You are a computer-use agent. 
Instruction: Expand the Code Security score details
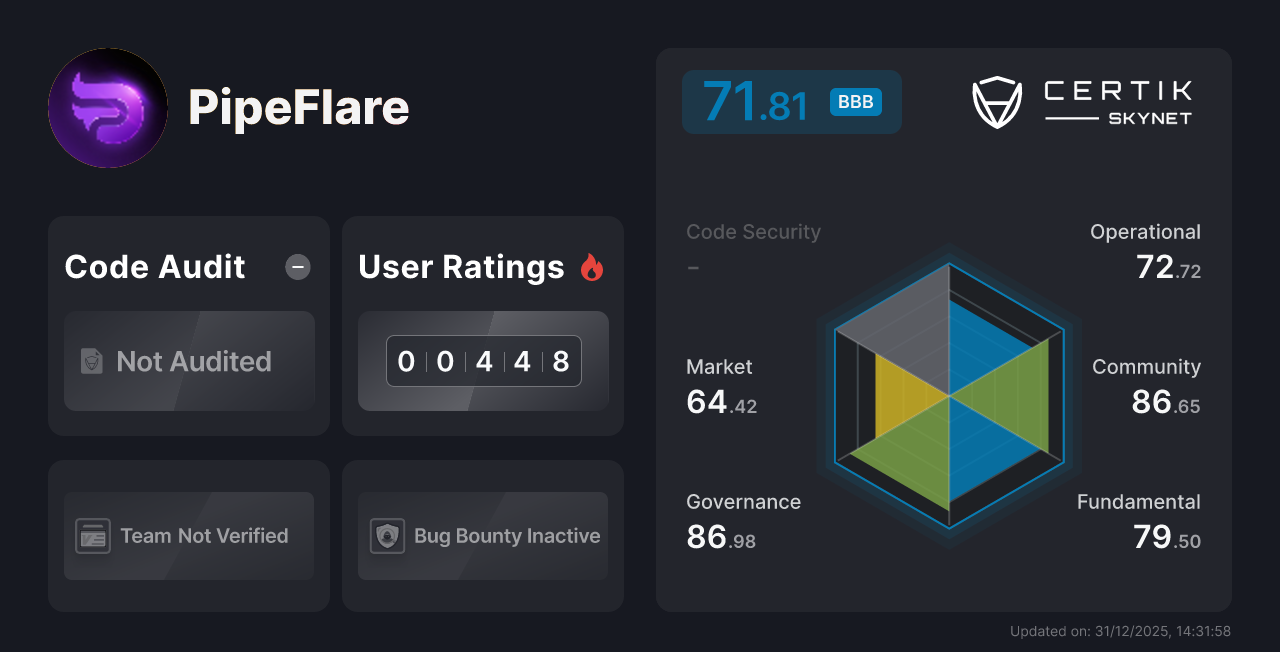pos(753,248)
